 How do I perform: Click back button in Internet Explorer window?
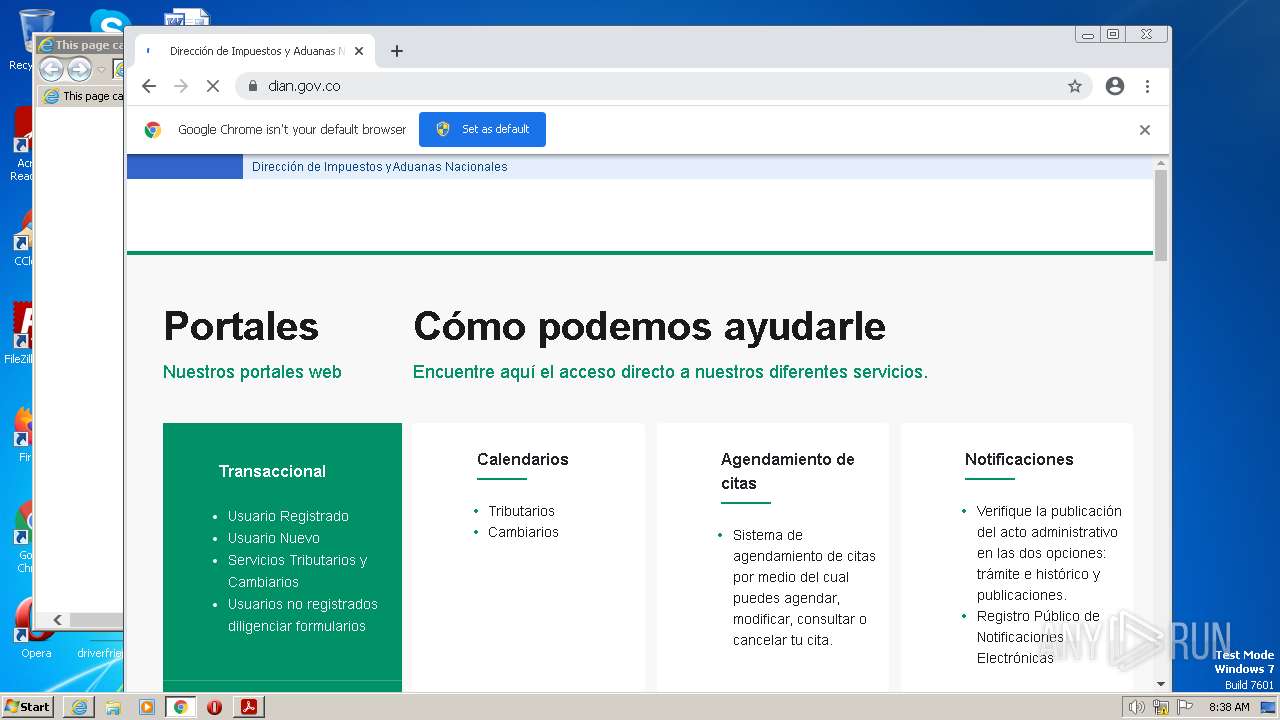(x=51, y=69)
